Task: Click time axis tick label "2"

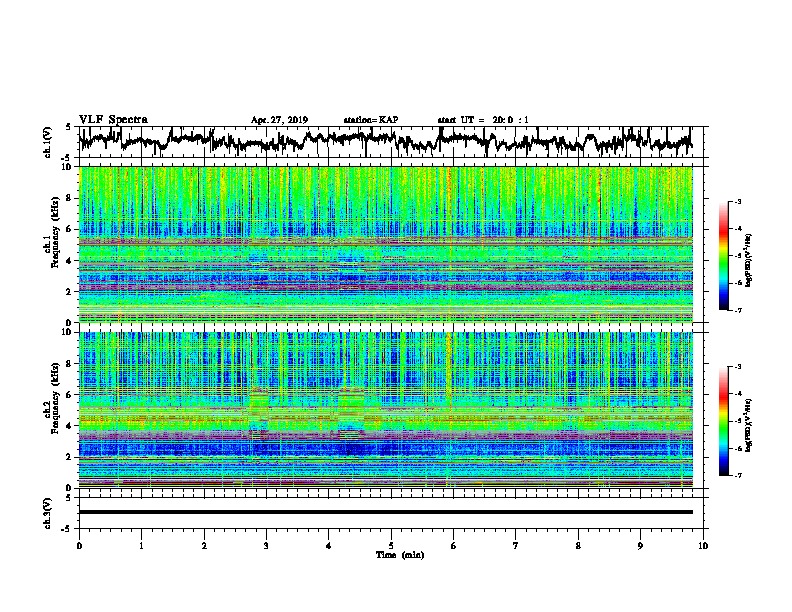Action: tap(204, 546)
